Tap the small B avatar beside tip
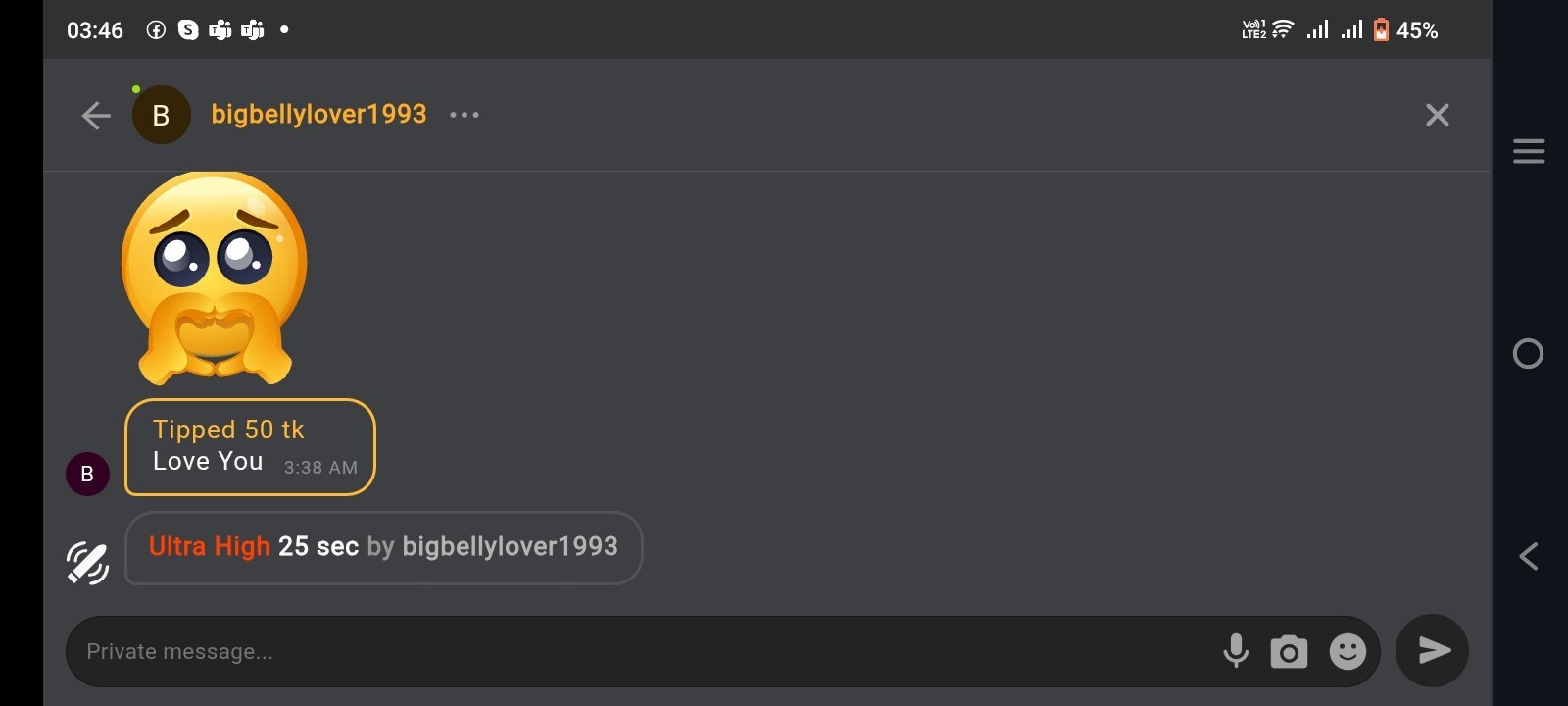Image resolution: width=1568 pixels, height=706 pixels. point(87,474)
